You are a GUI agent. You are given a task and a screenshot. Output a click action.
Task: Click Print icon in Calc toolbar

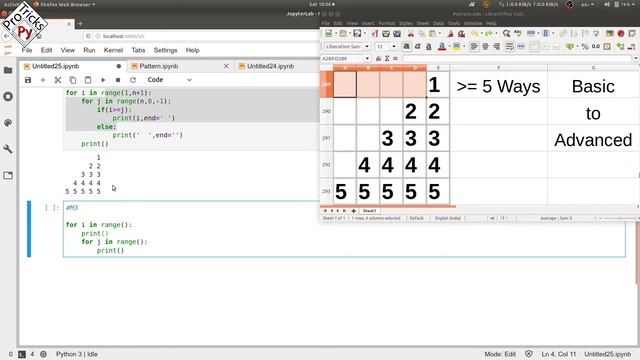[x=386, y=33]
